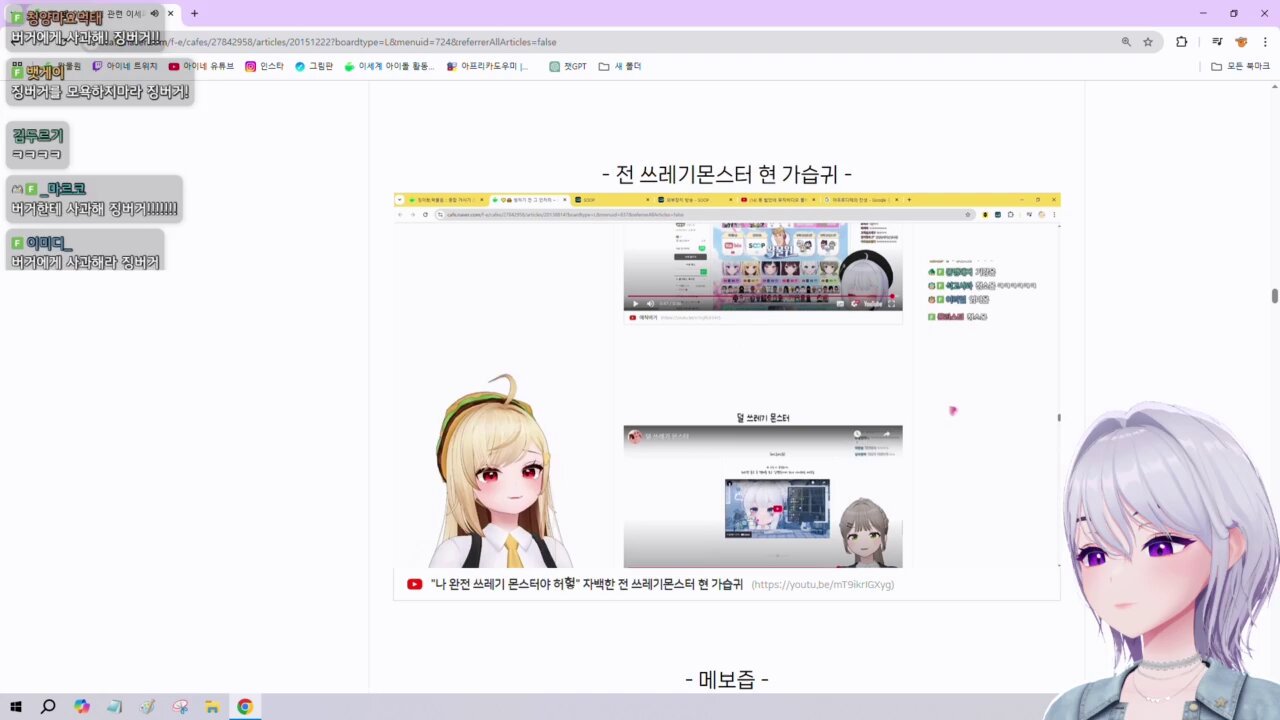Screen dimensions: 1280x720
Task: Launch Copilot from the taskbar
Action: (x=81, y=706)
